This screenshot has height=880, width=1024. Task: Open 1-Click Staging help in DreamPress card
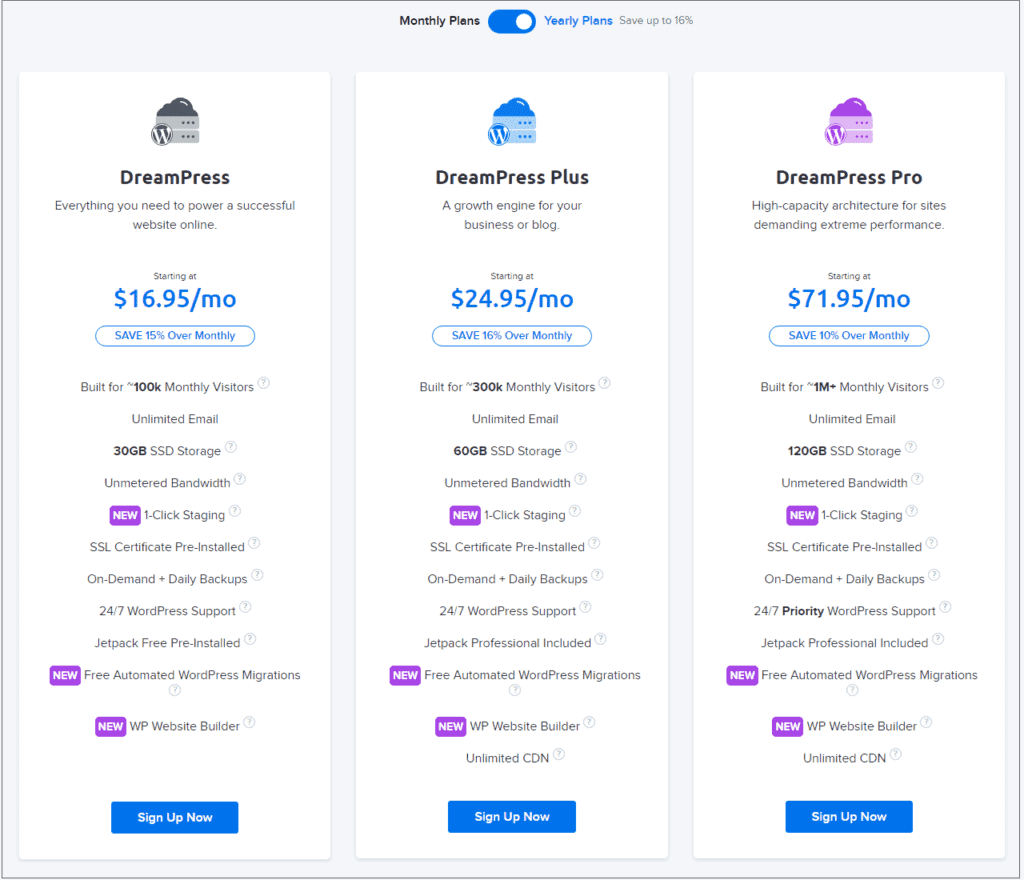[235, 511]
